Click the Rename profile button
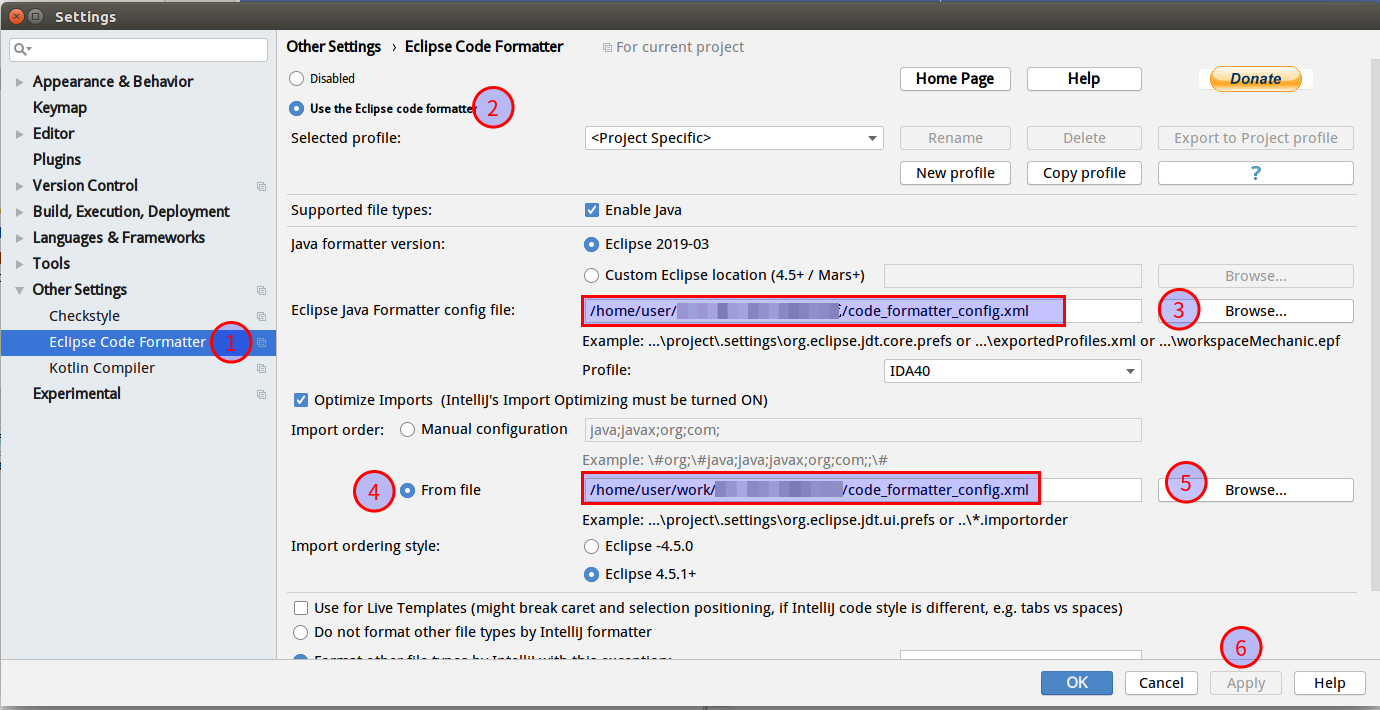Image resolution: width=1380 pixels, height=710 pixels. click(955, 138)
